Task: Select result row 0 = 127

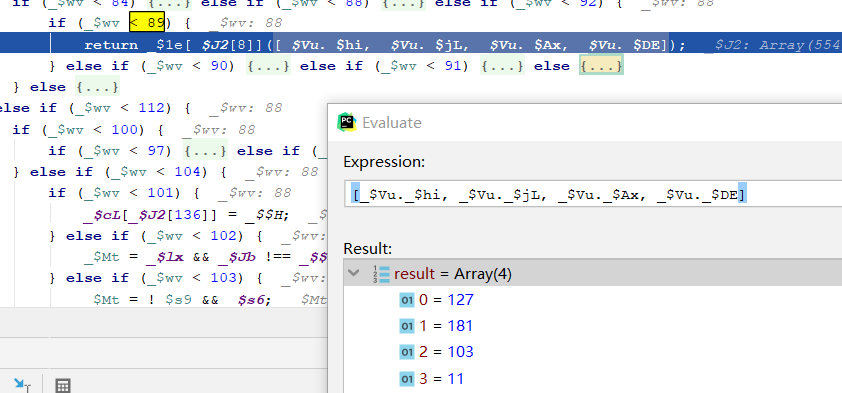Action: [593, 299]
